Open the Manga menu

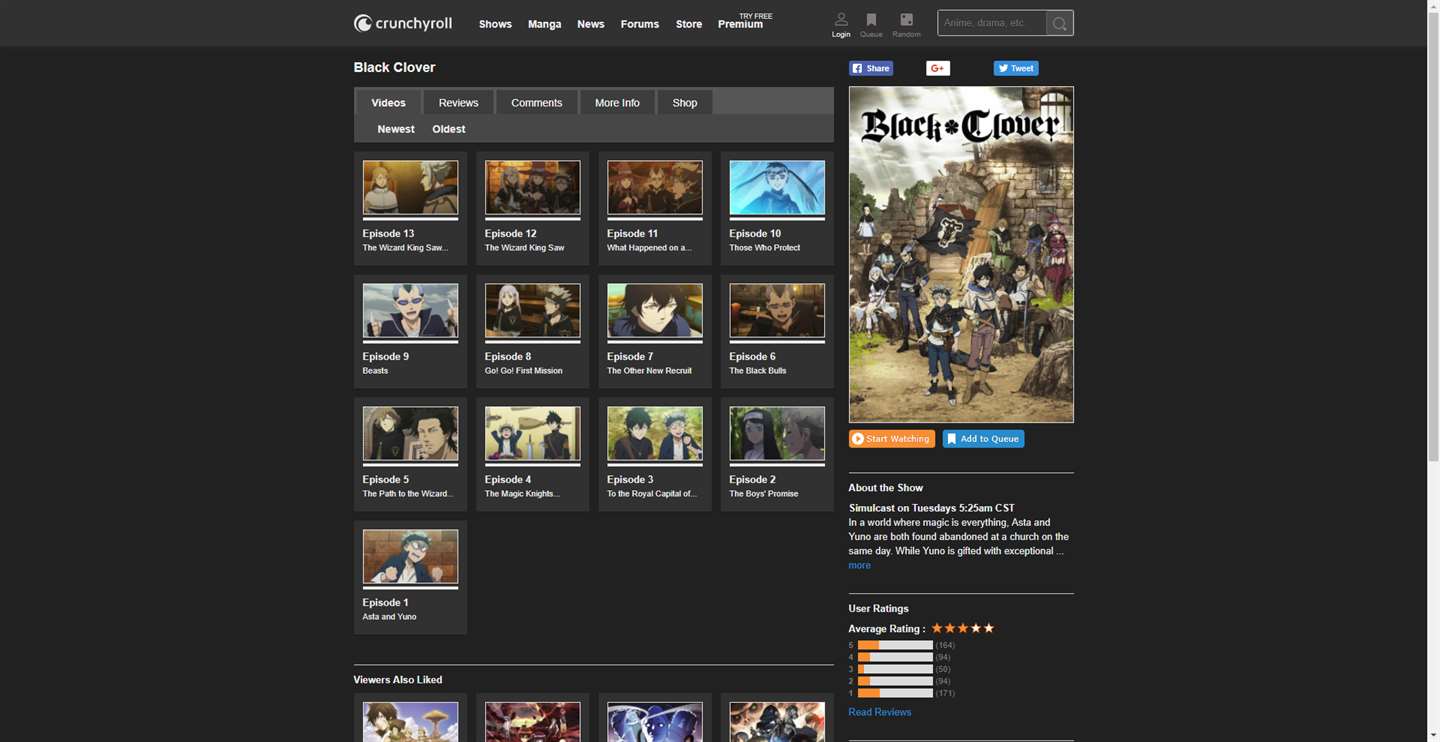[544, 24]
